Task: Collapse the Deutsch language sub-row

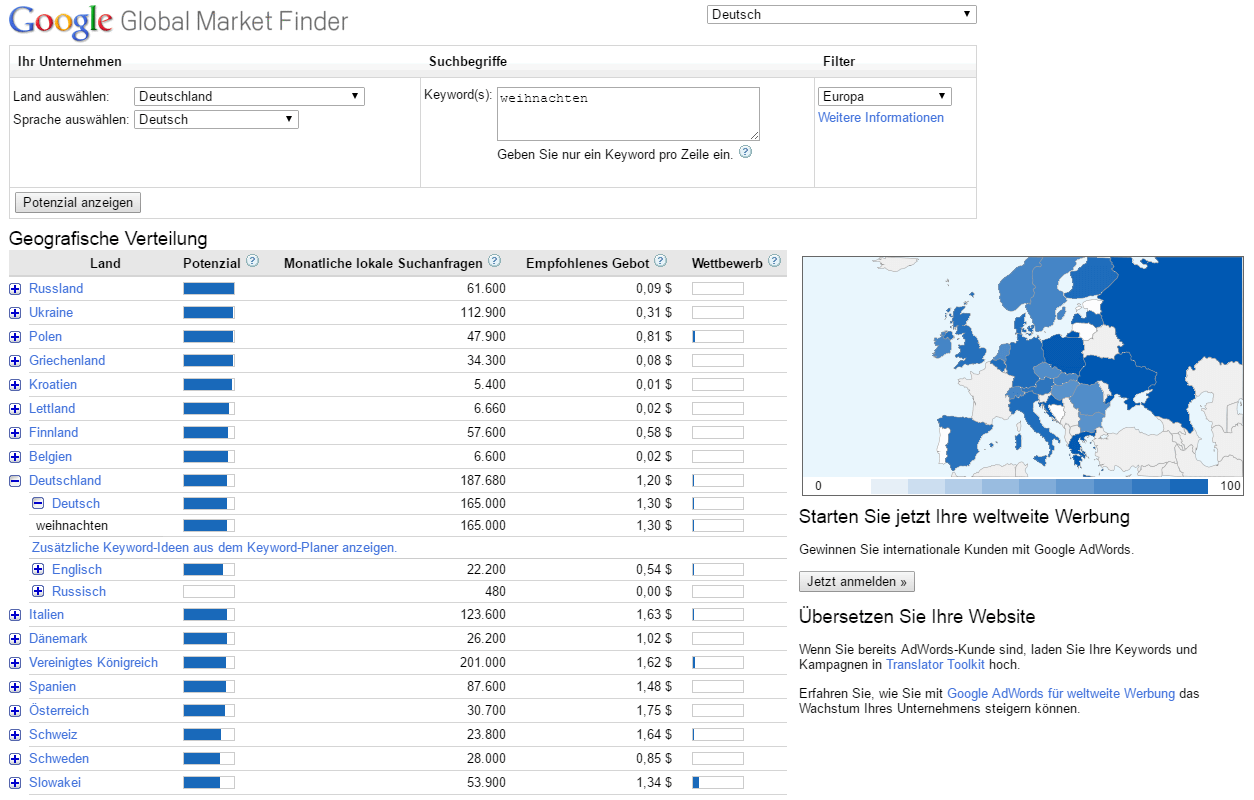Action: [38, 504]
